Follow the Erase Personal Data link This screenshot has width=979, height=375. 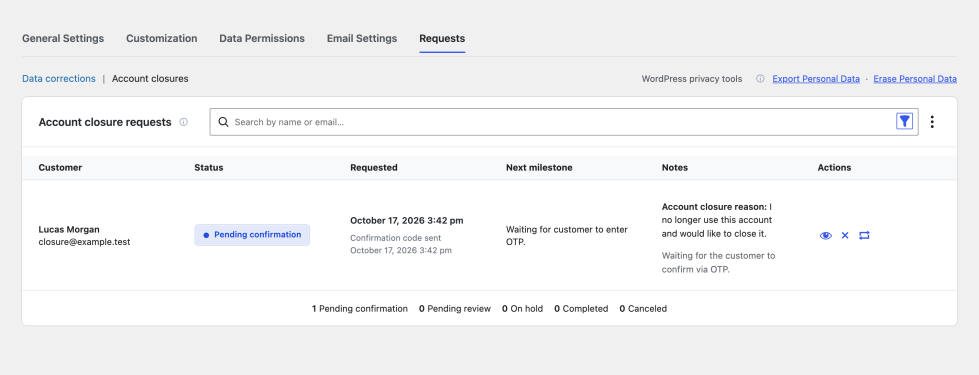click(915, 79)
